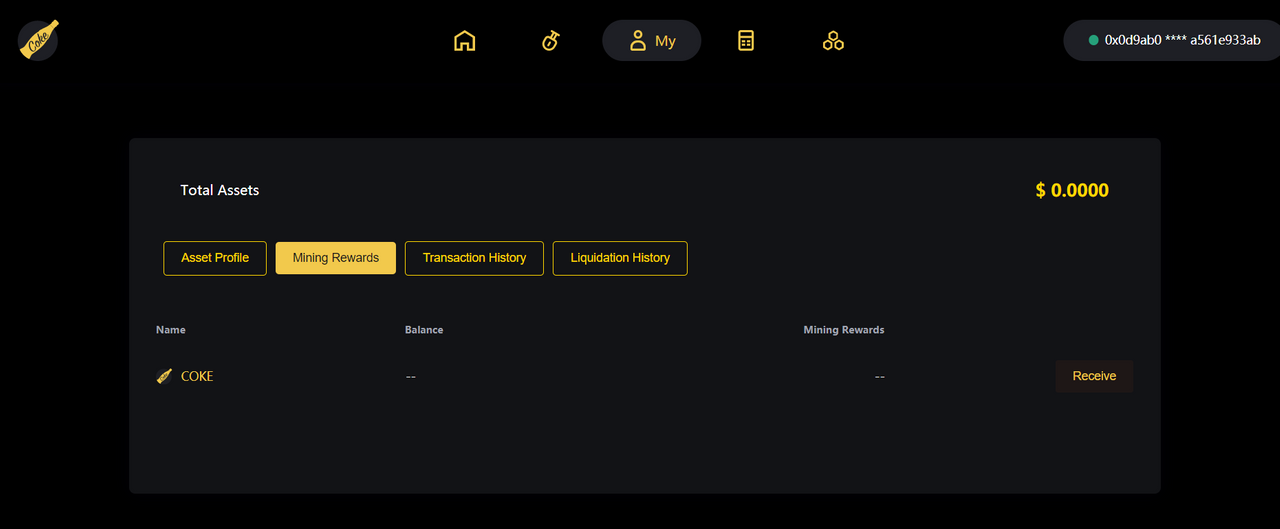Click the Balance column header
Screen dimensions: 1280x529
pos(424,330)
